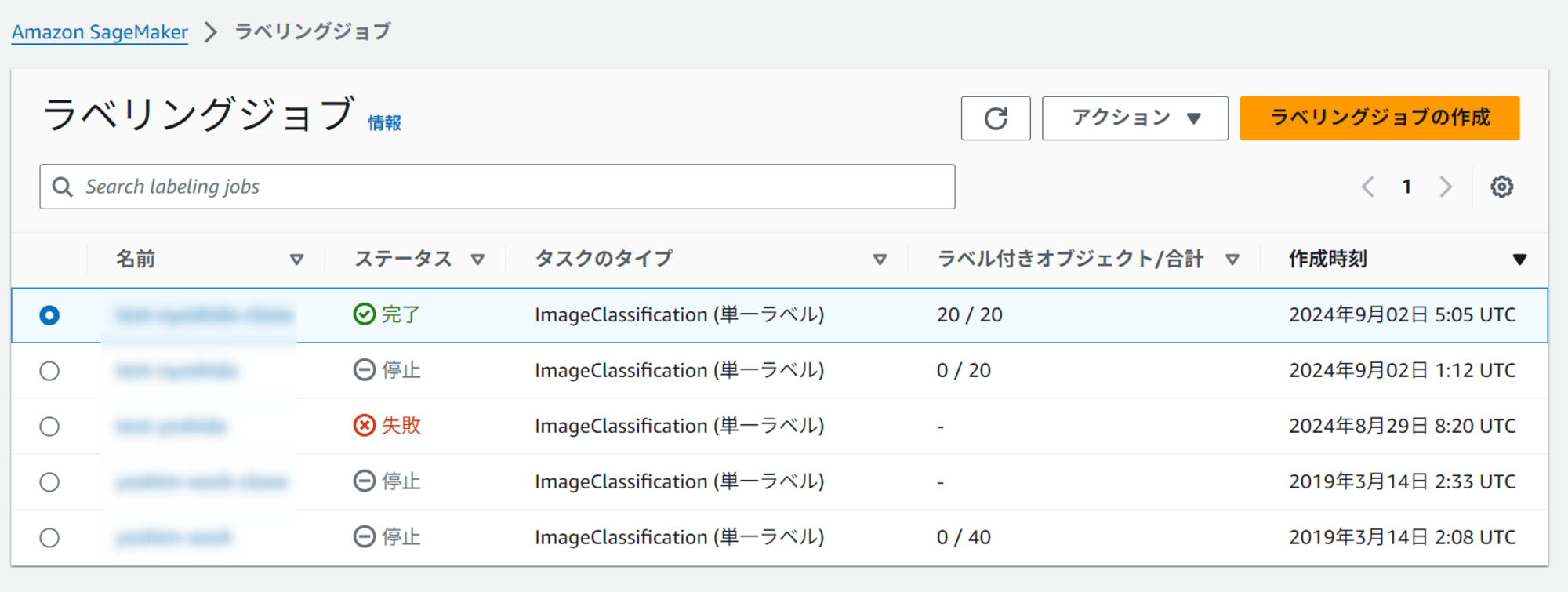
Task: Click the 作成時刻 column header
Action: (1328, 259)
